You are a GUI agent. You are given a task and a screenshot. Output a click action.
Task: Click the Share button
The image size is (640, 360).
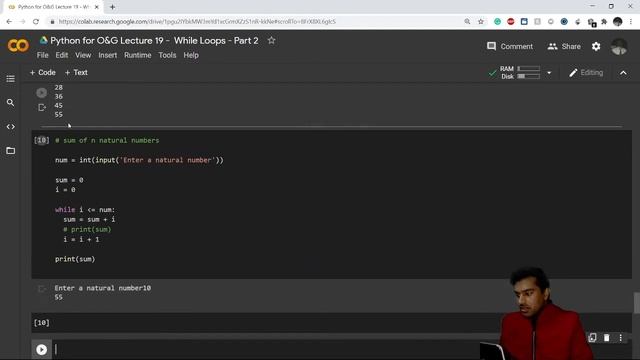(x=564, y=47)
